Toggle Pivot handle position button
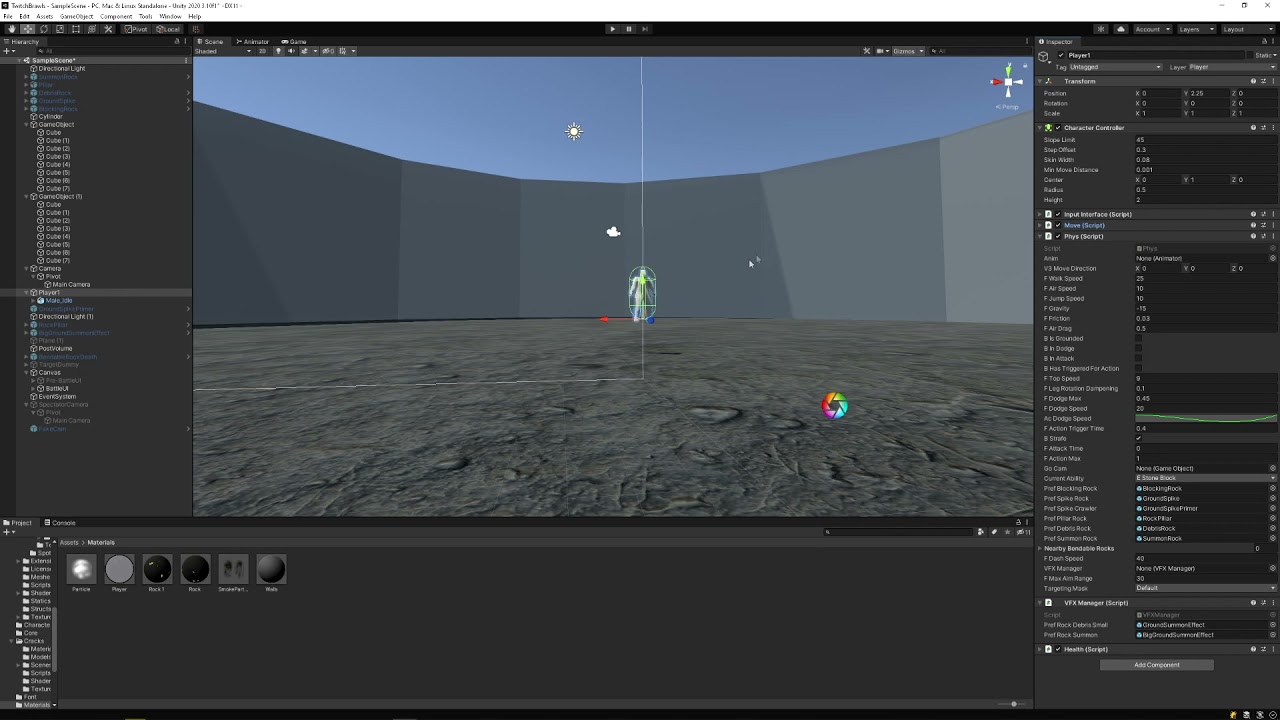 (136, 29)
